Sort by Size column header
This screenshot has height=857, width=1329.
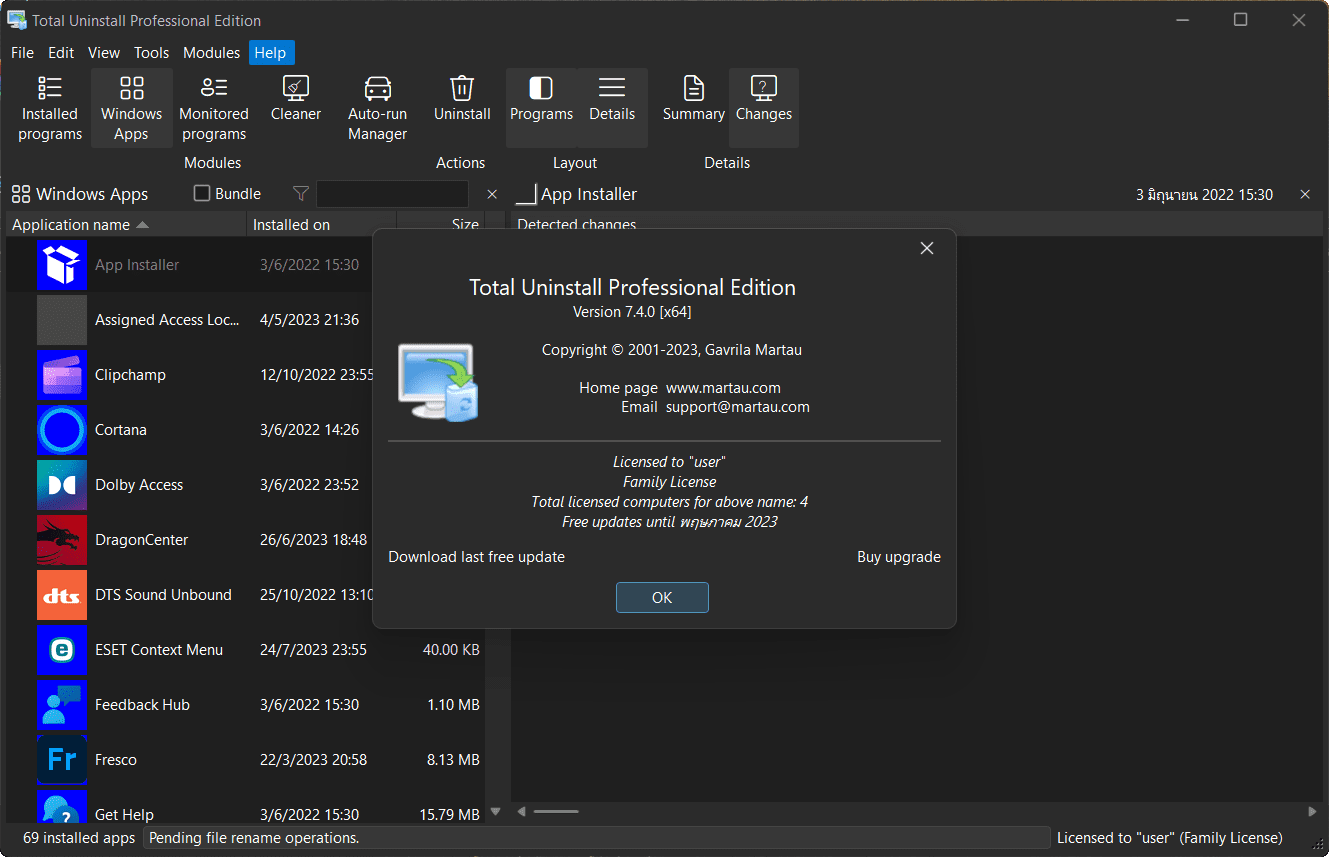click(x=441, y=225)
